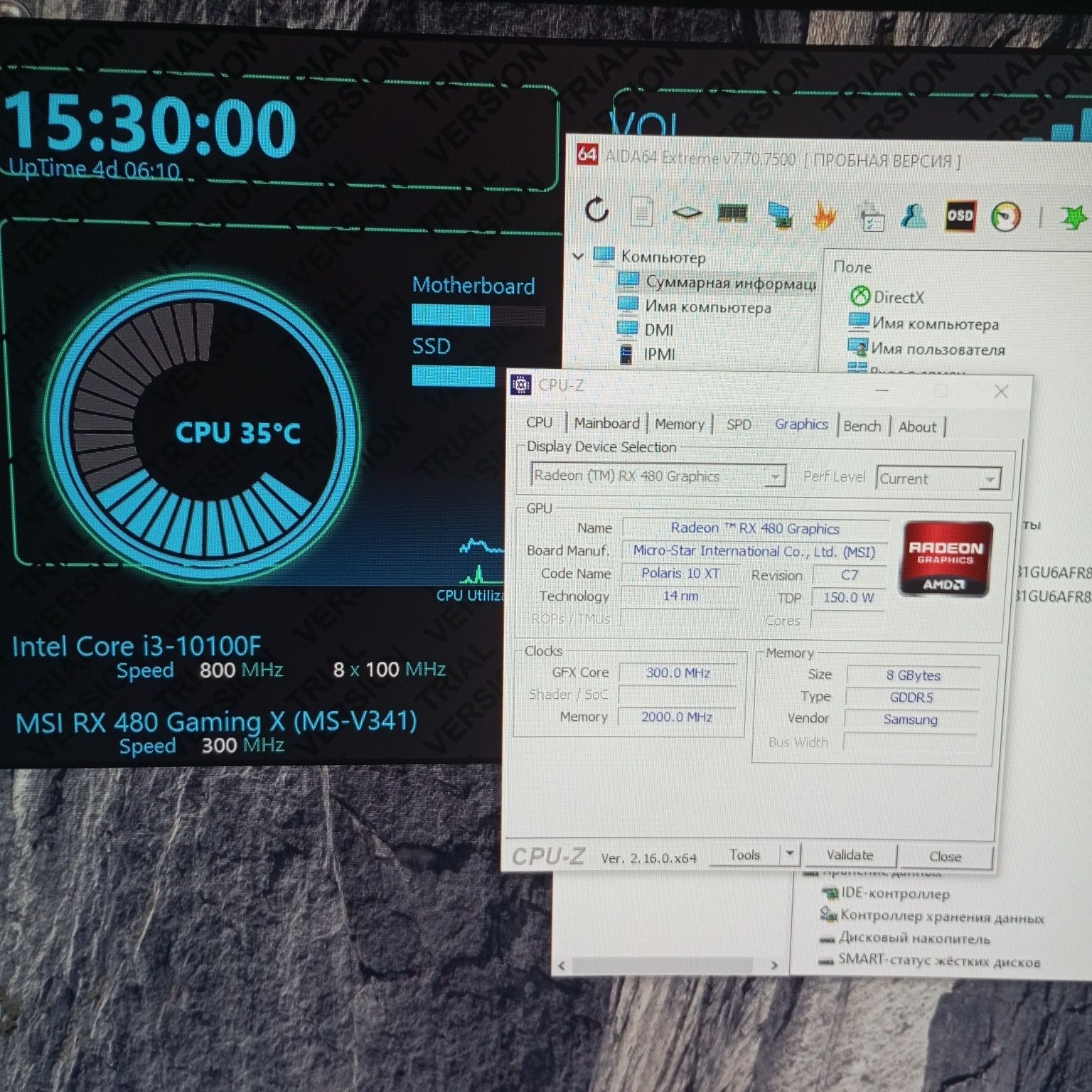Image resolution: width=1092 pixels, height=1092 pixels.
Task: Click the 150.0 W TDP value
Action: tap(848, 597)
